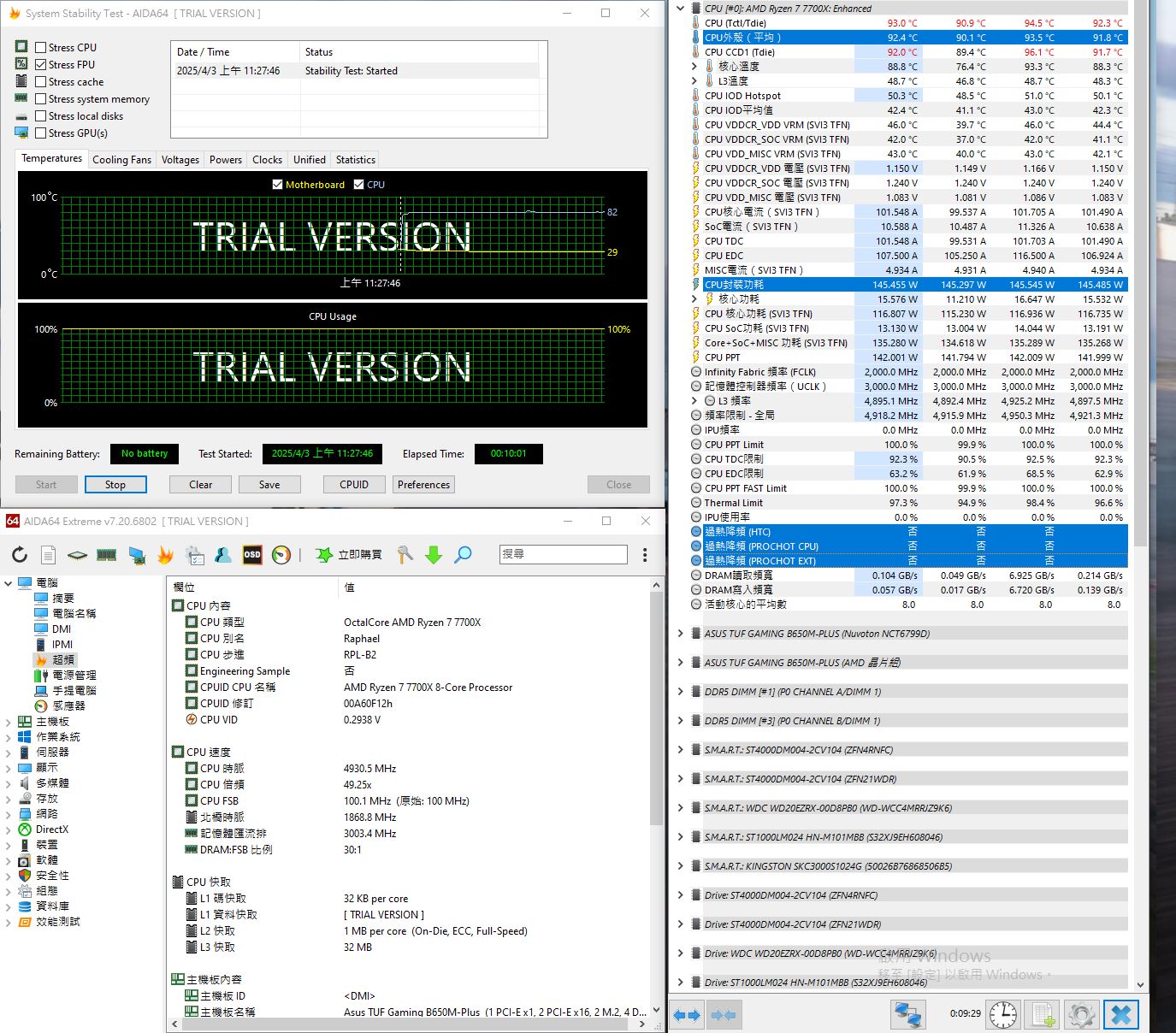
Task: Expand the 主機板 tree node
Action: pyautogui.click(x=9, y=722)
